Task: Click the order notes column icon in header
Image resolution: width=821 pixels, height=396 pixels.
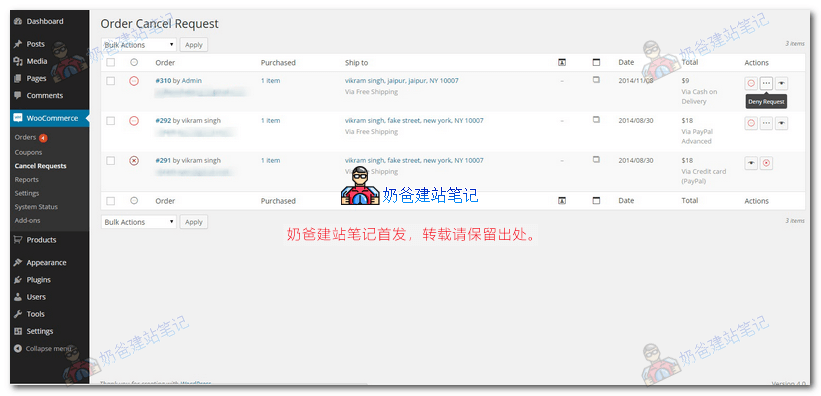Action: (x=596, y=62)
